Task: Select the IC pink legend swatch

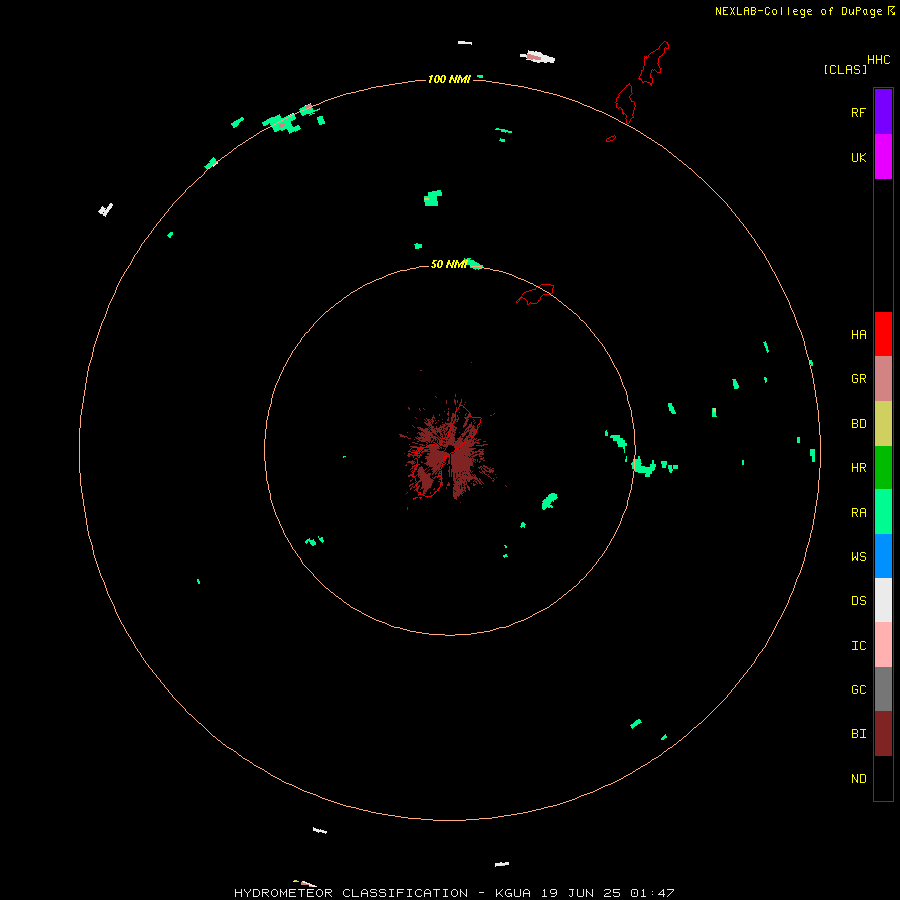Action: 883,645
